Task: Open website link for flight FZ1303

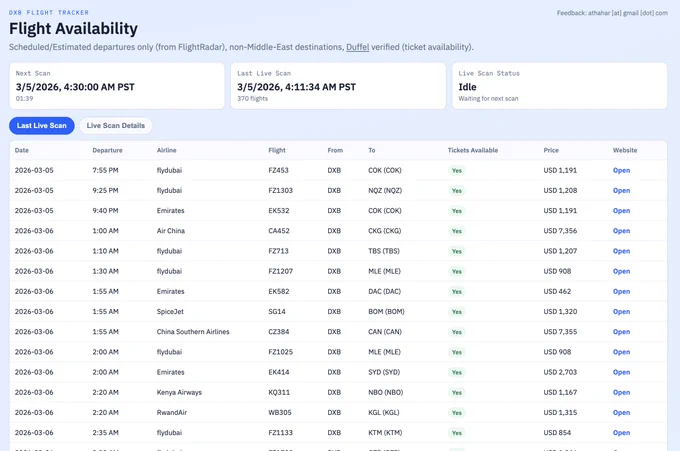Action: (621, 190)
